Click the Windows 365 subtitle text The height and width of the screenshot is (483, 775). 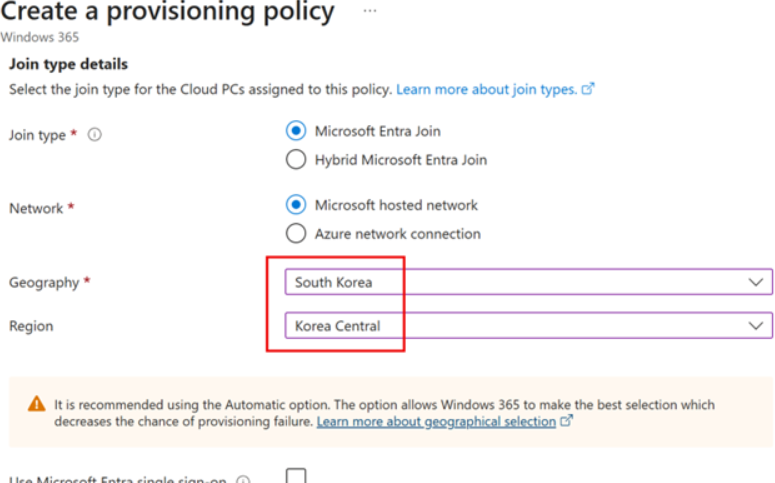(x=40, y=37)
